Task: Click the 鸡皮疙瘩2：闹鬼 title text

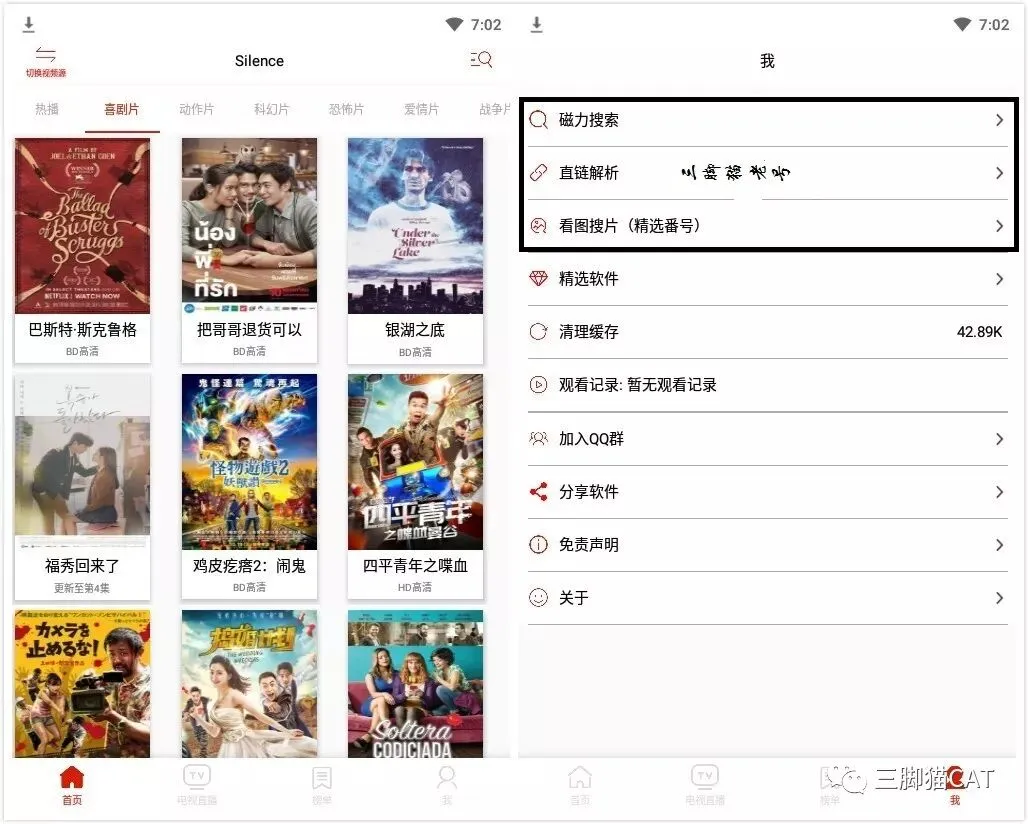Action: pos(249,566)
